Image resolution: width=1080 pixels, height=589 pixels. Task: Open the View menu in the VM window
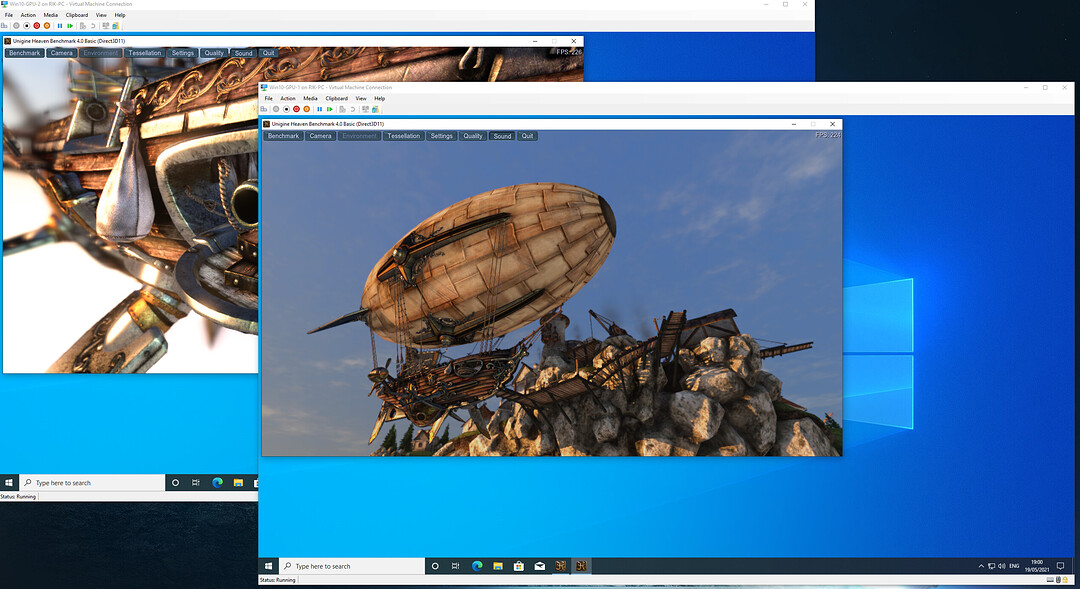(363, 98)
